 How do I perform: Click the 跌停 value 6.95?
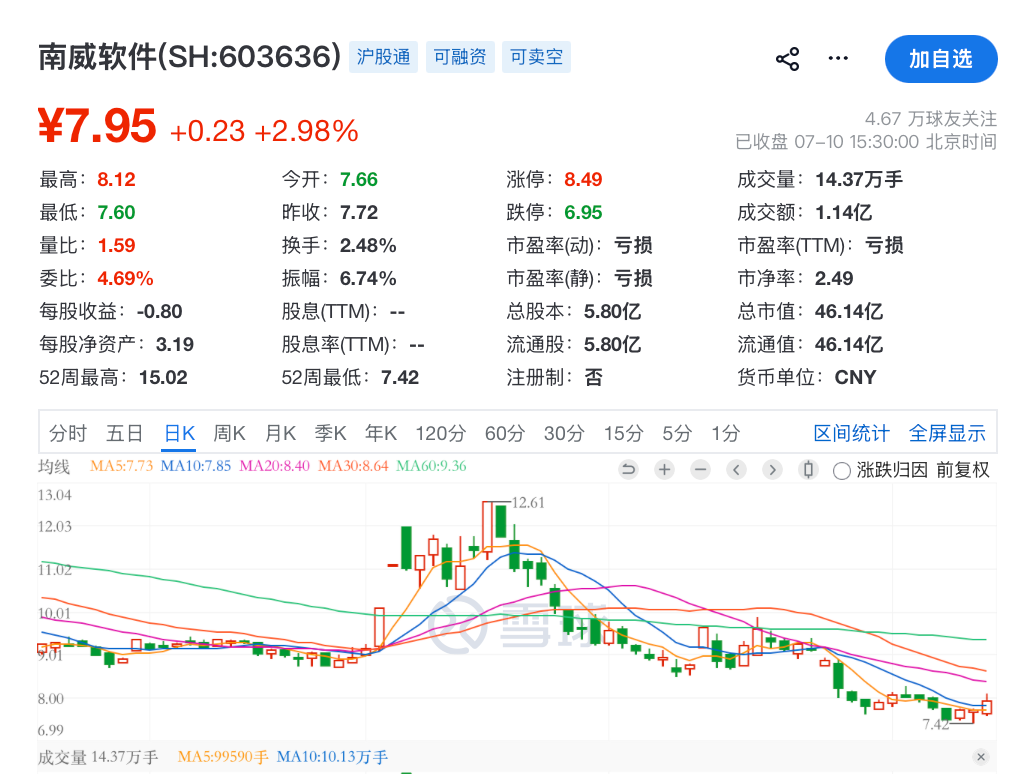[583, 212]
